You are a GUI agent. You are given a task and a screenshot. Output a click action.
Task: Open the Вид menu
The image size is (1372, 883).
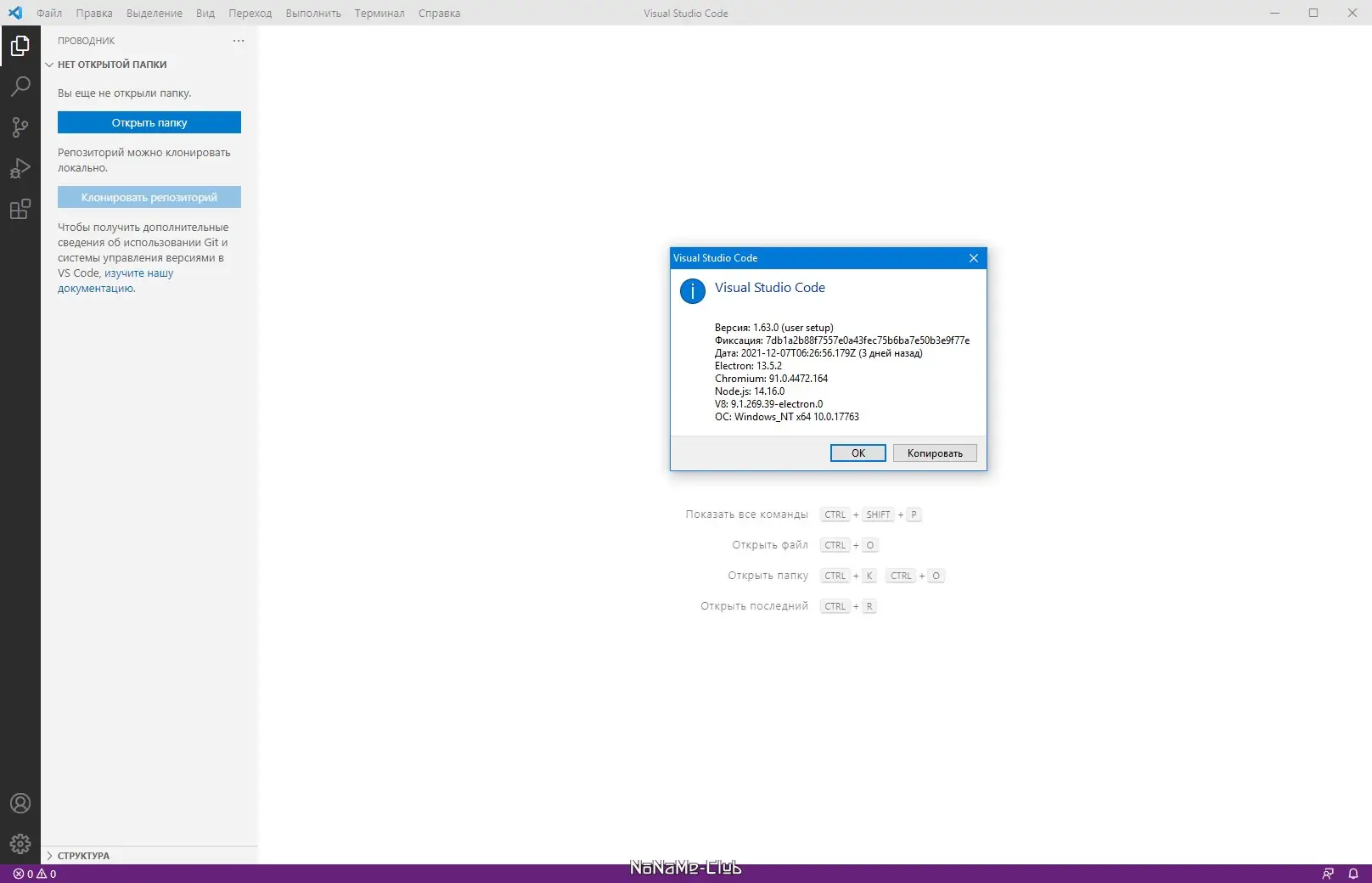click(x=205, y=13)
